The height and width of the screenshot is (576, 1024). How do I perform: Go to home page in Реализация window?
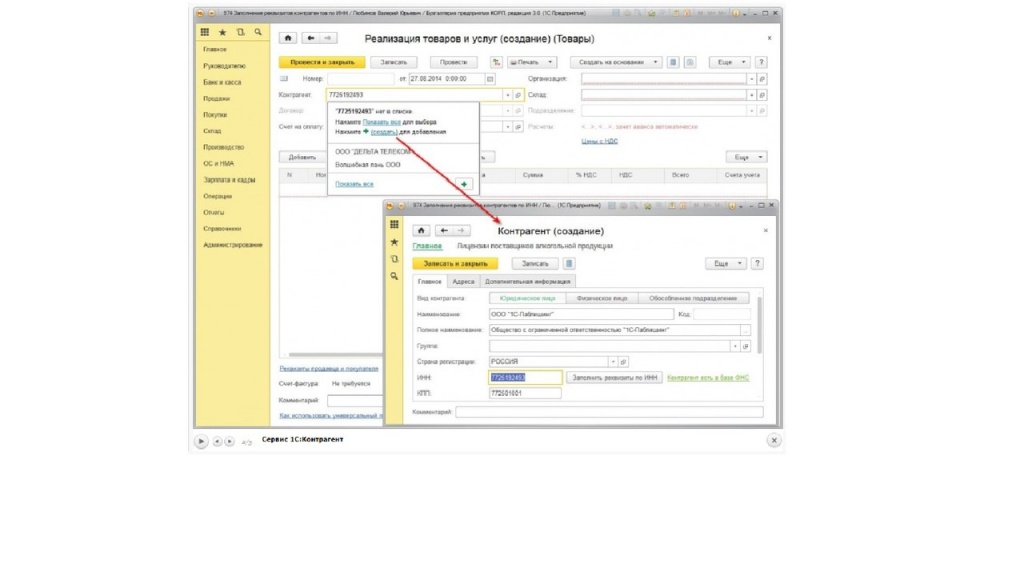[x=288, y=38]
